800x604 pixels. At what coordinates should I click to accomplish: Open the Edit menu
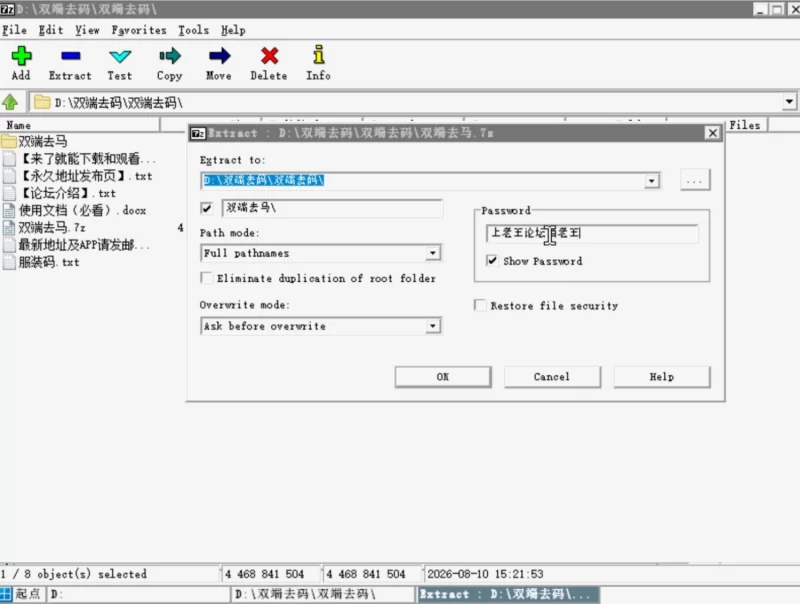tap(51, 30)
